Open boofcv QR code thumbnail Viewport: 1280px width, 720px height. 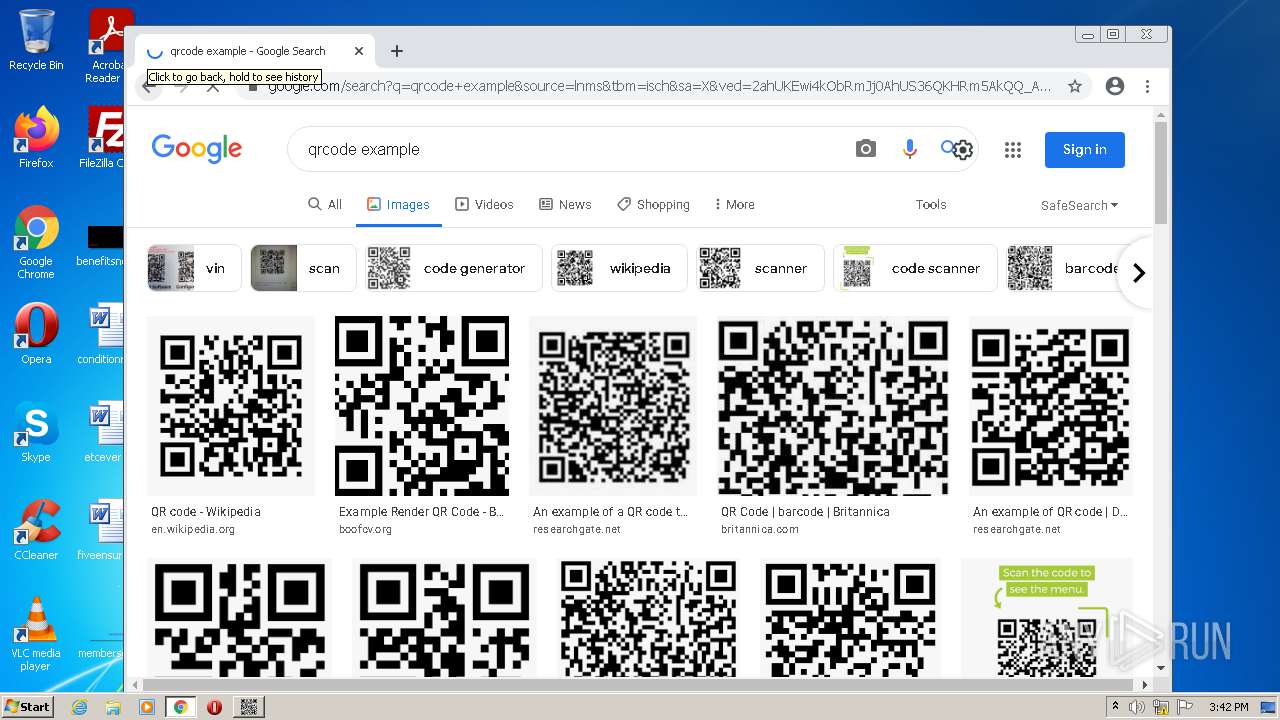421,406
